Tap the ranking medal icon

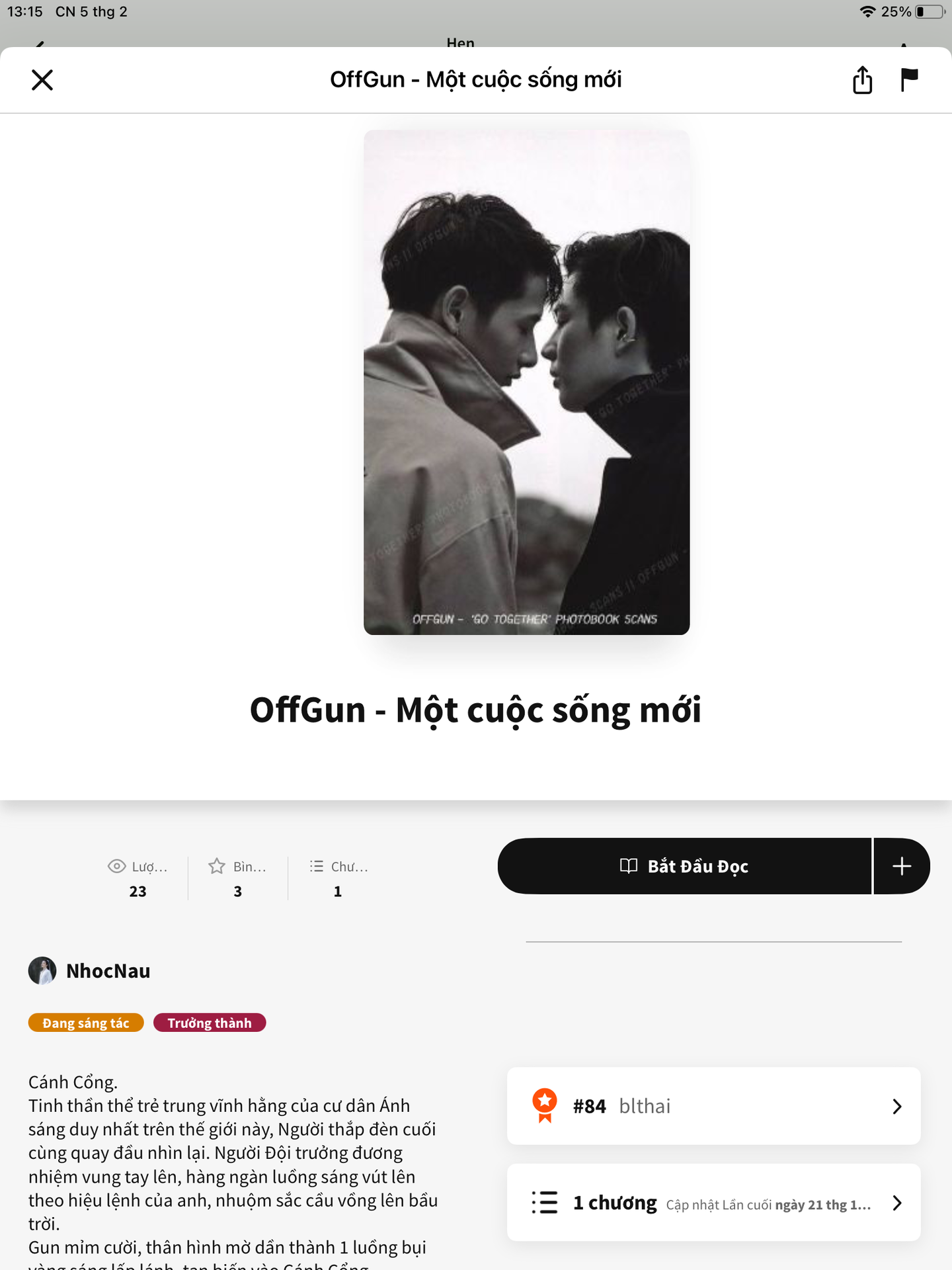pyautogui.click(x=545, y=1105)
